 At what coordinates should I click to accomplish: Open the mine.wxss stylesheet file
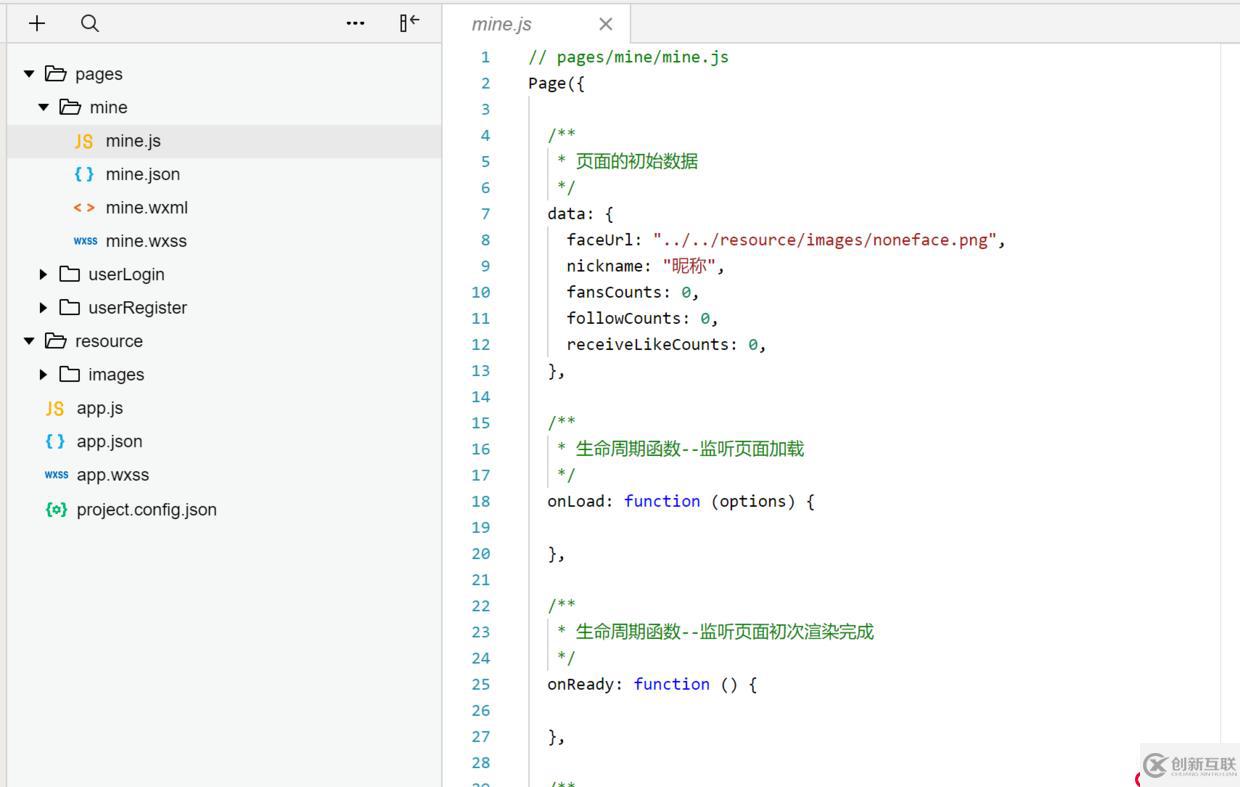[146, 241]
